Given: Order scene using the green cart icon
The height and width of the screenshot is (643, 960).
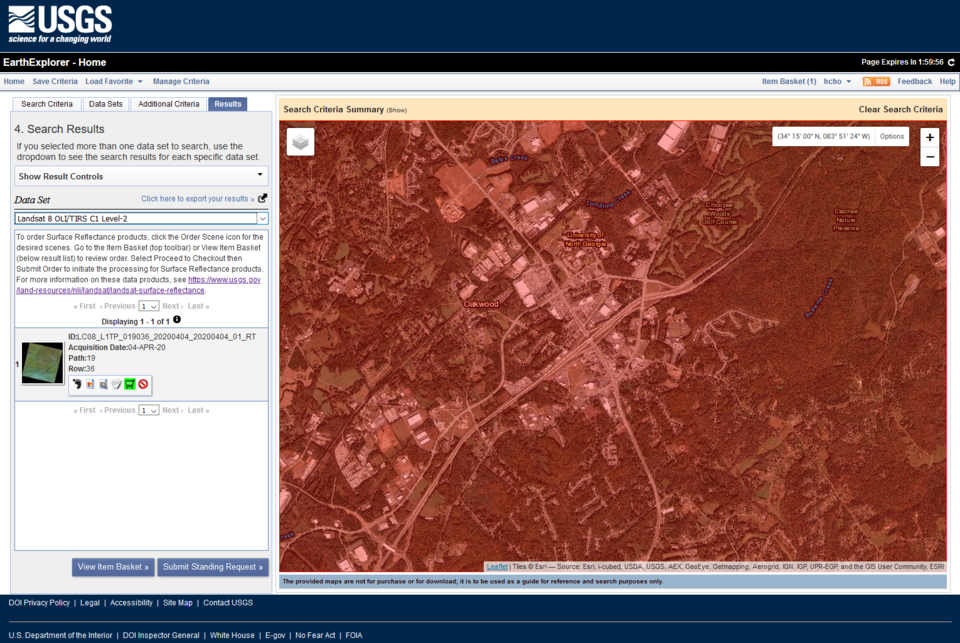Looking at the screenshot, I should [x=130, y=385].
